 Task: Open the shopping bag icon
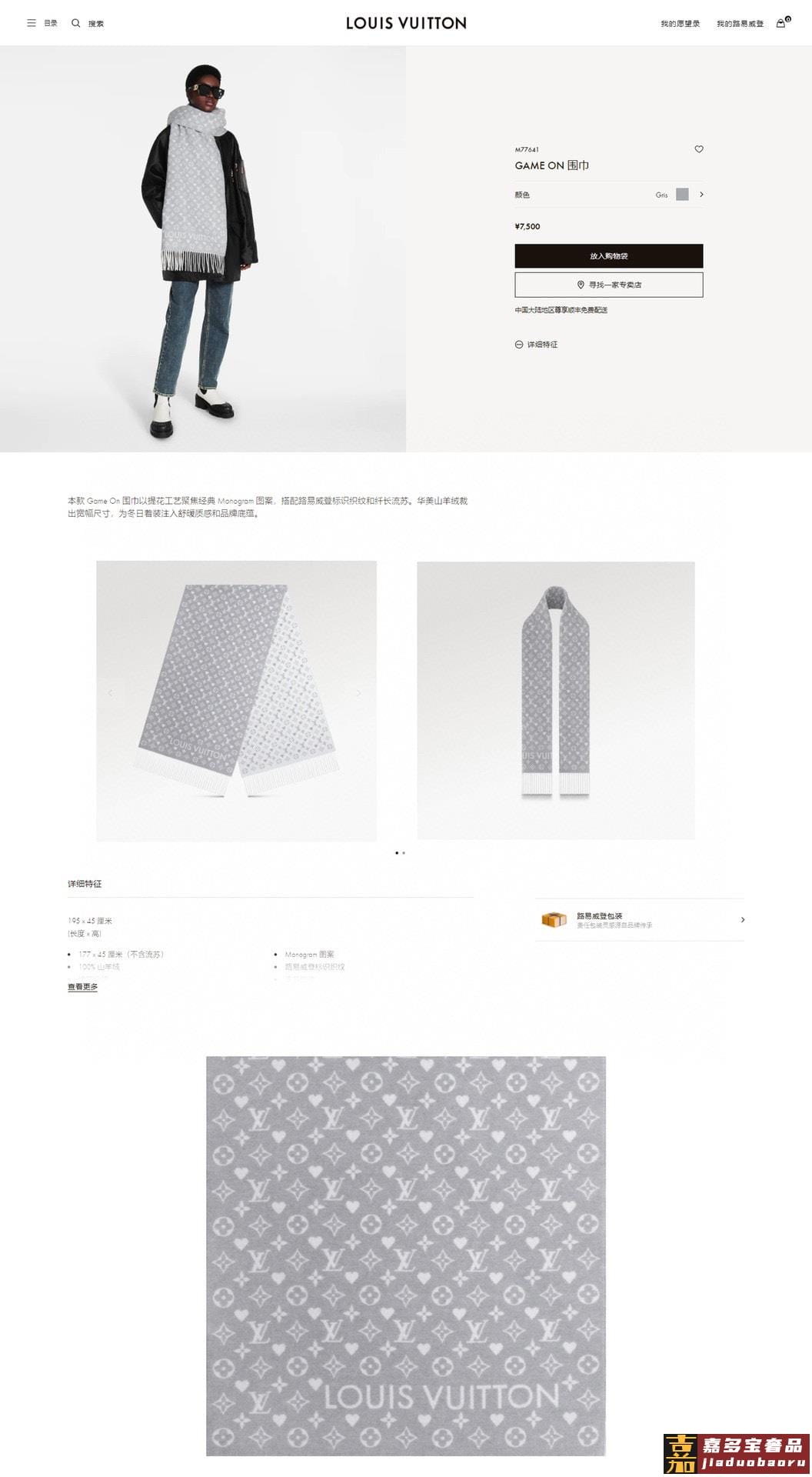[782, 23]
